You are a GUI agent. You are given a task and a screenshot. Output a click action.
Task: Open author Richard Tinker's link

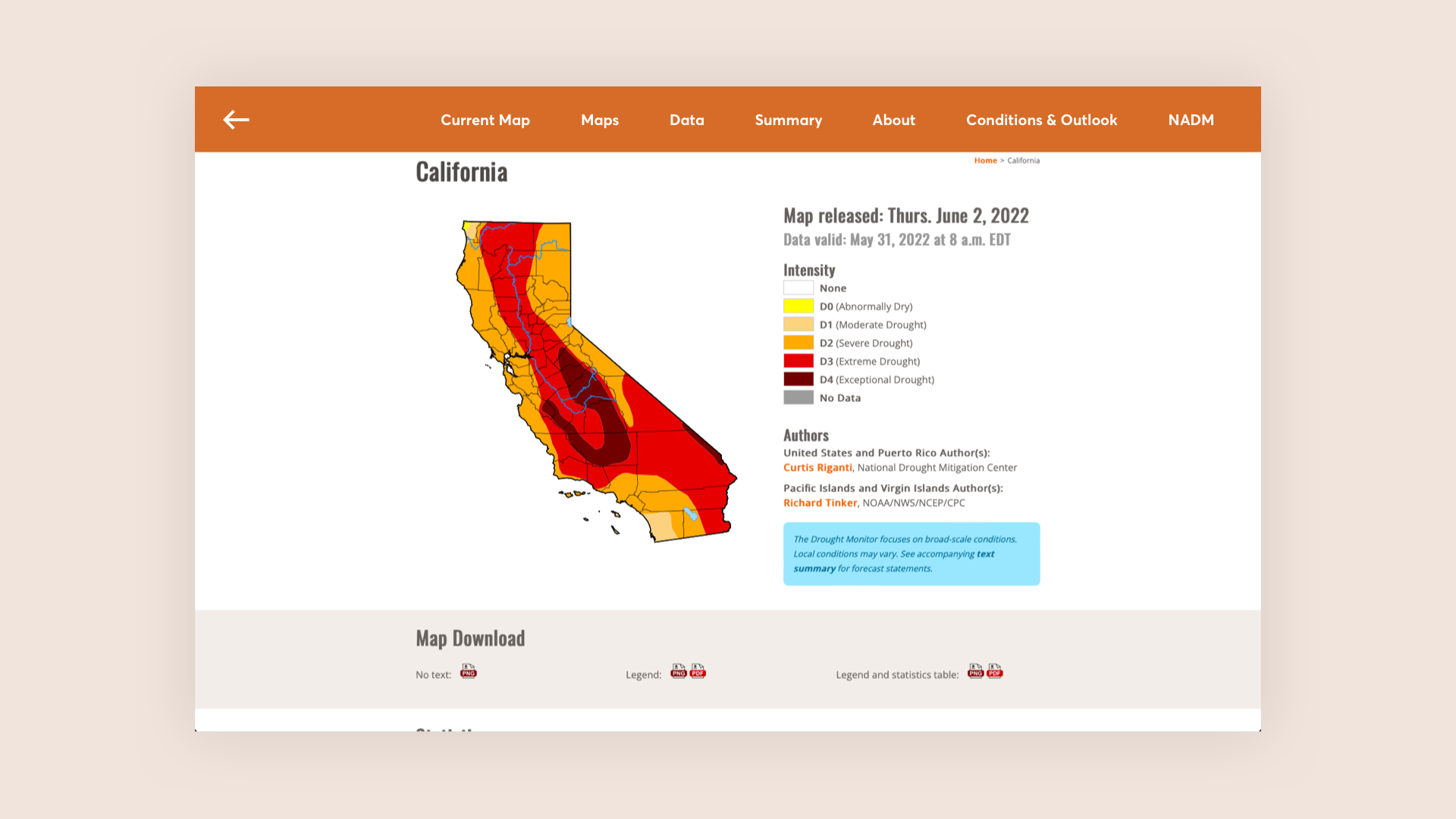coord(820,503)
